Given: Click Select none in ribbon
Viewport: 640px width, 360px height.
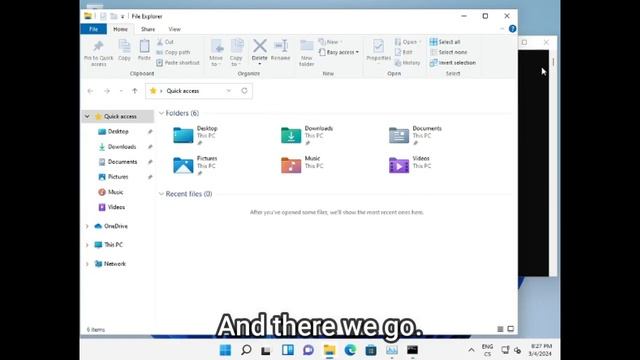Looking at the screenshot, I should click(448, 52).
